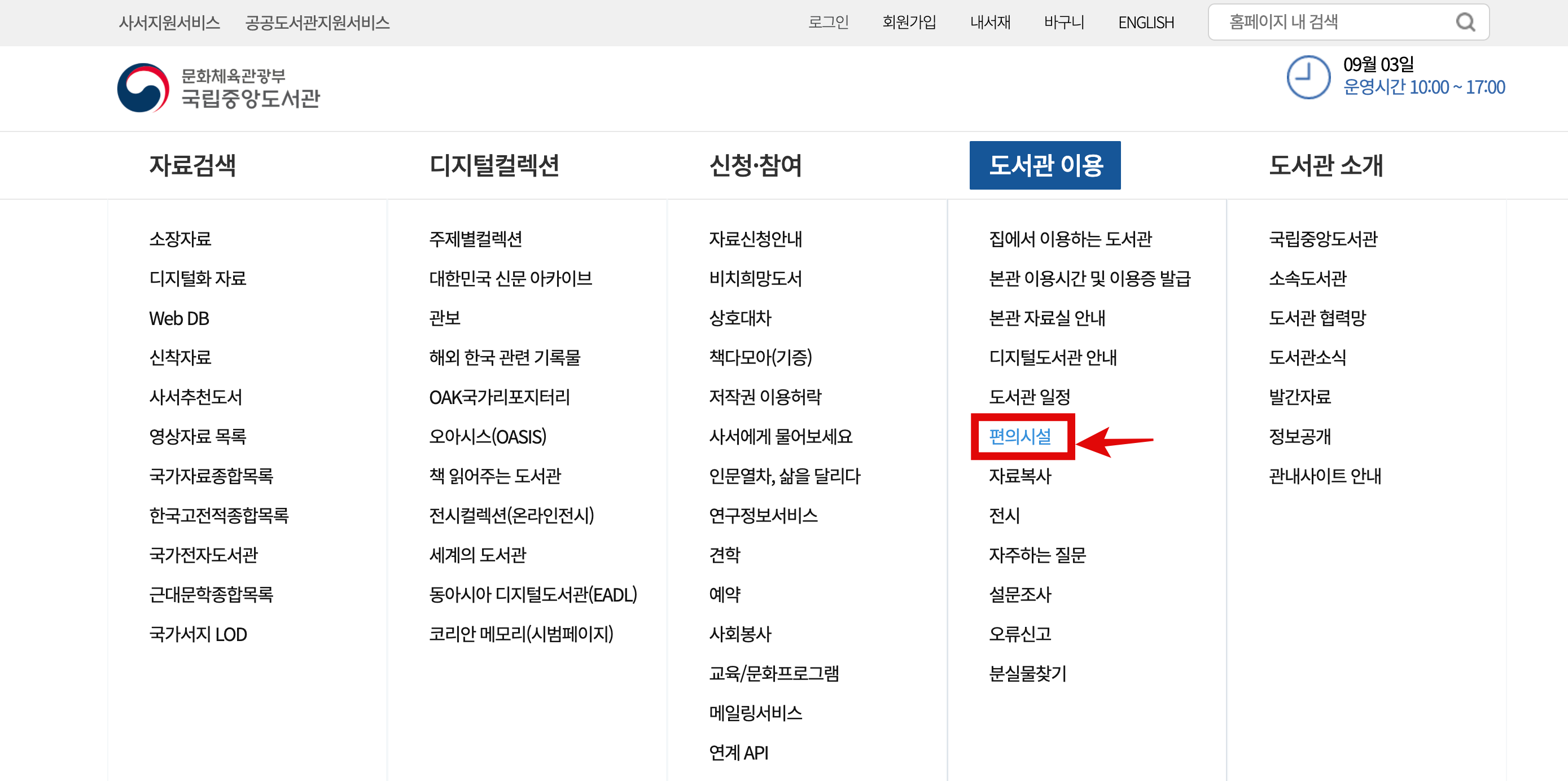Click 분실물찾기 under 도서관 이용
1568x781 pixels.
tap(1027, 673)
